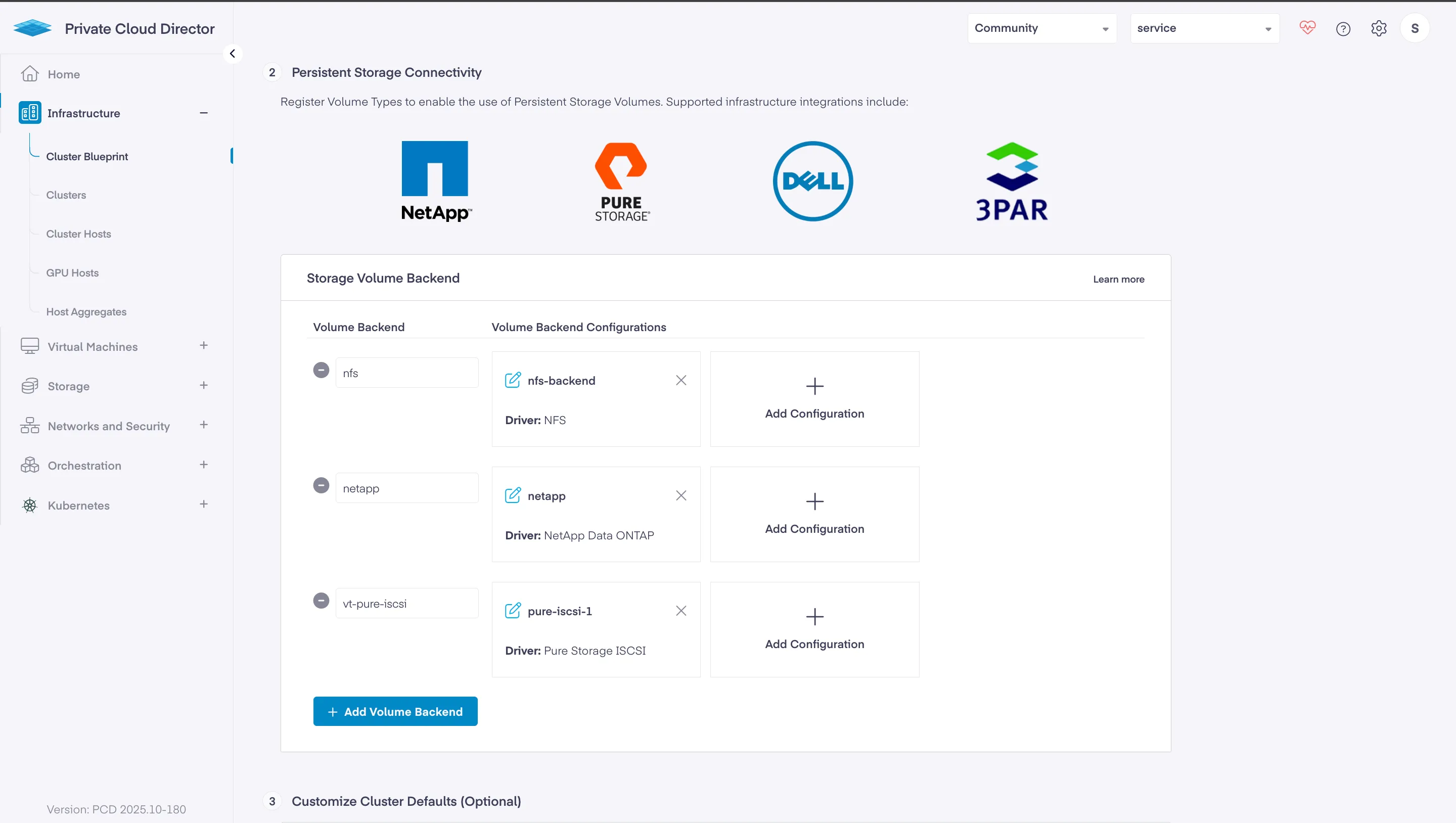Open Host Aggregates in the sidebar

86,312
